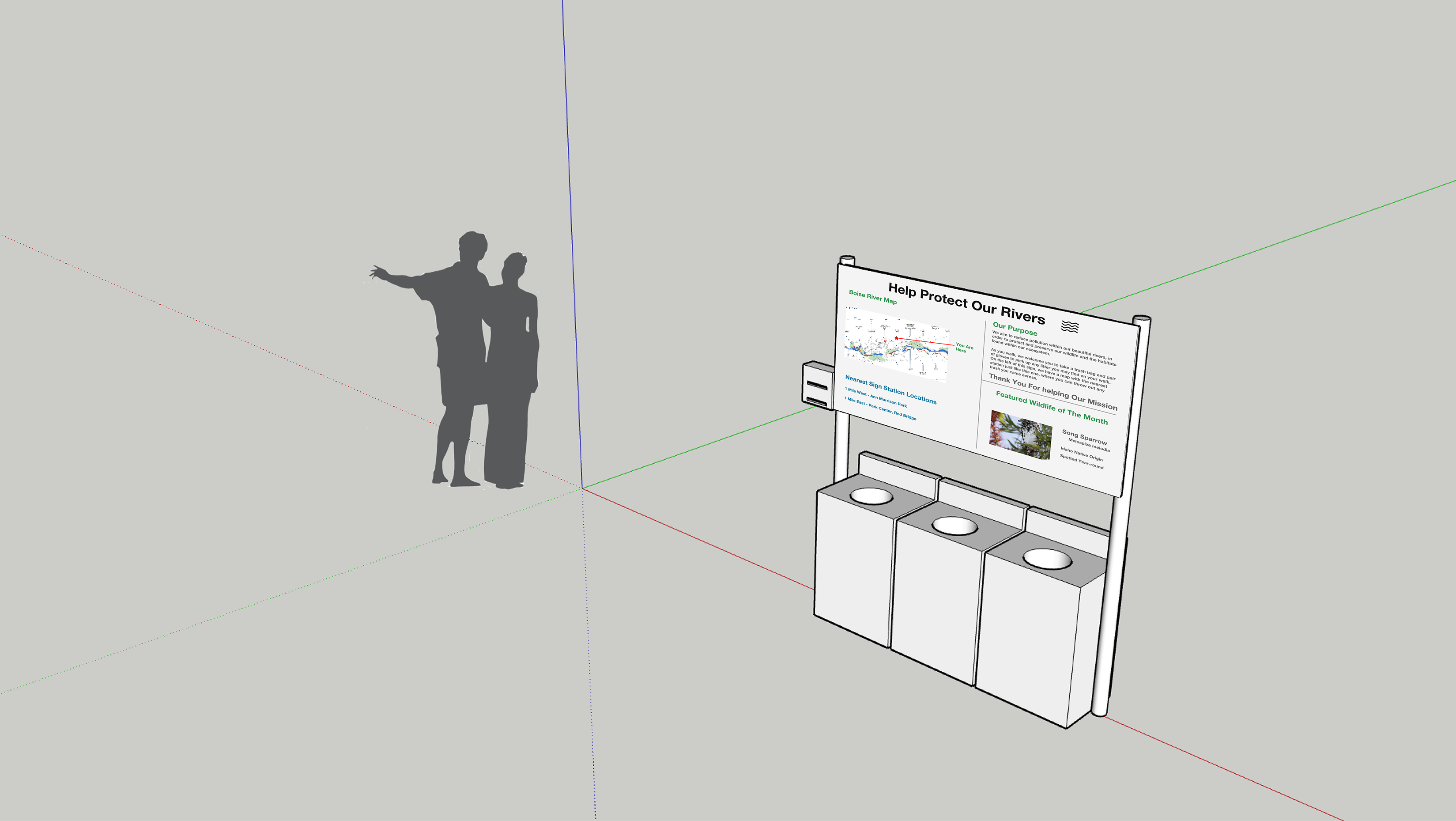Click '1 Mile West - Ann Morrison Park'

875,397
